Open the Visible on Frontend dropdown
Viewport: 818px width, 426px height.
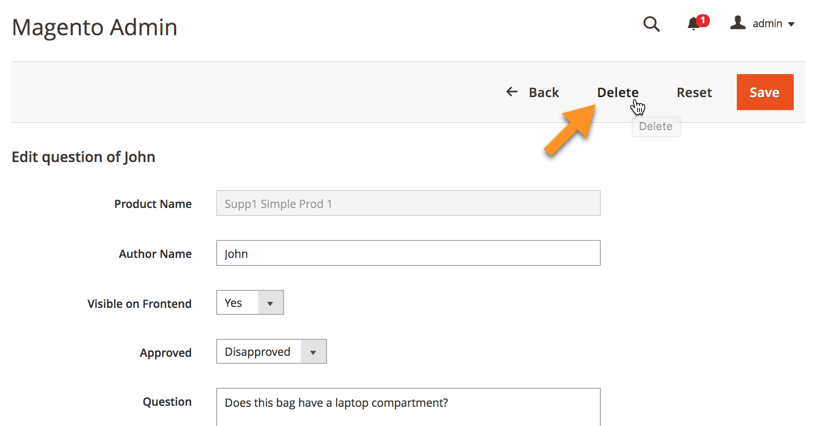point(250,303)
